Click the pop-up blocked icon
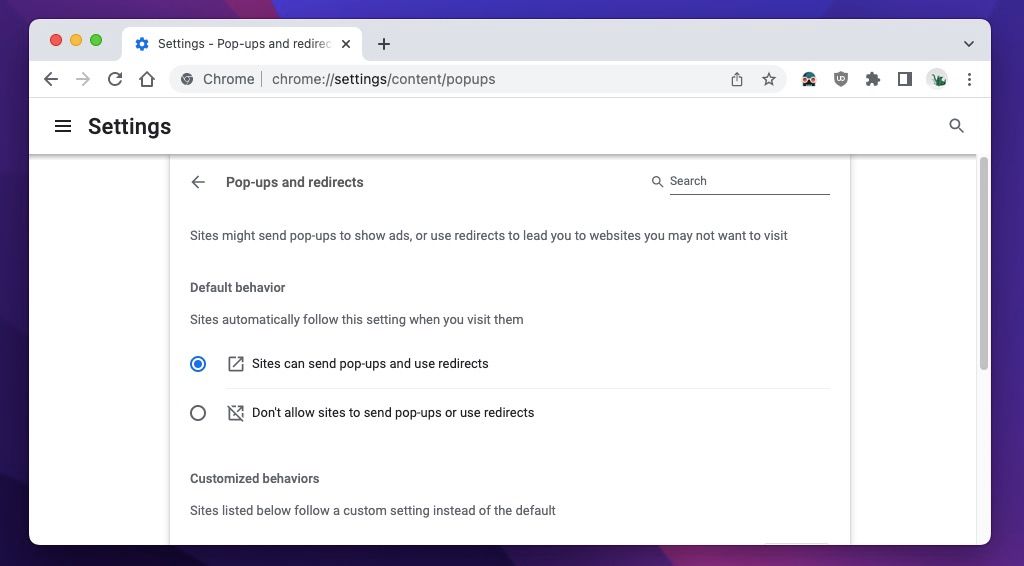Viewport: 1024px width, 566px height. pyautogui.click(x=235, y=413)
